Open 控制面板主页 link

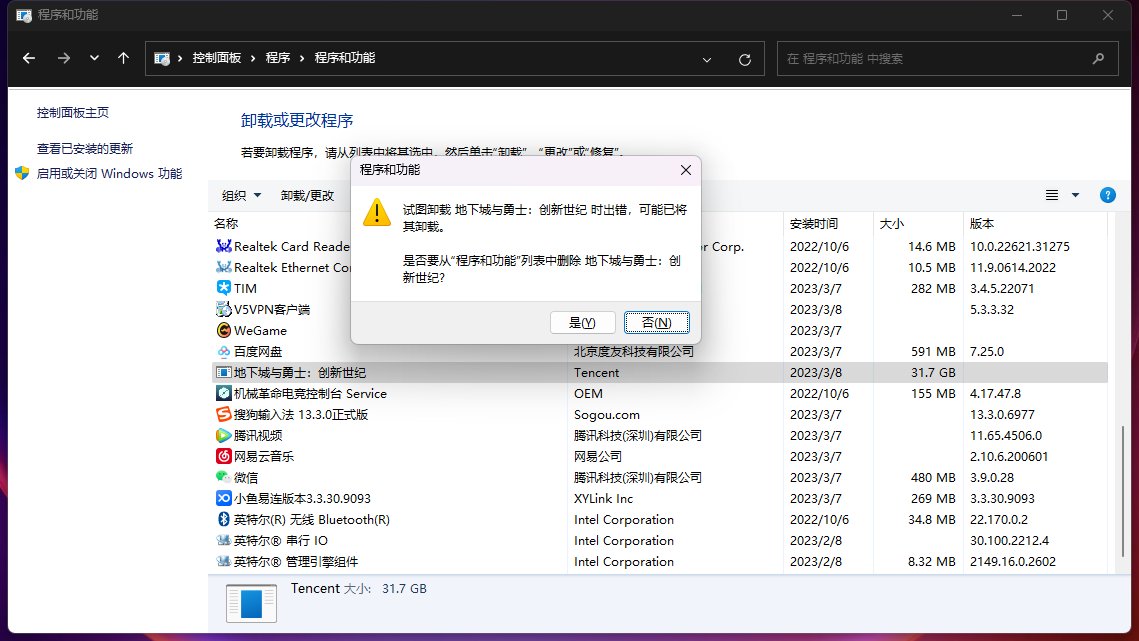tap(73, 113)
